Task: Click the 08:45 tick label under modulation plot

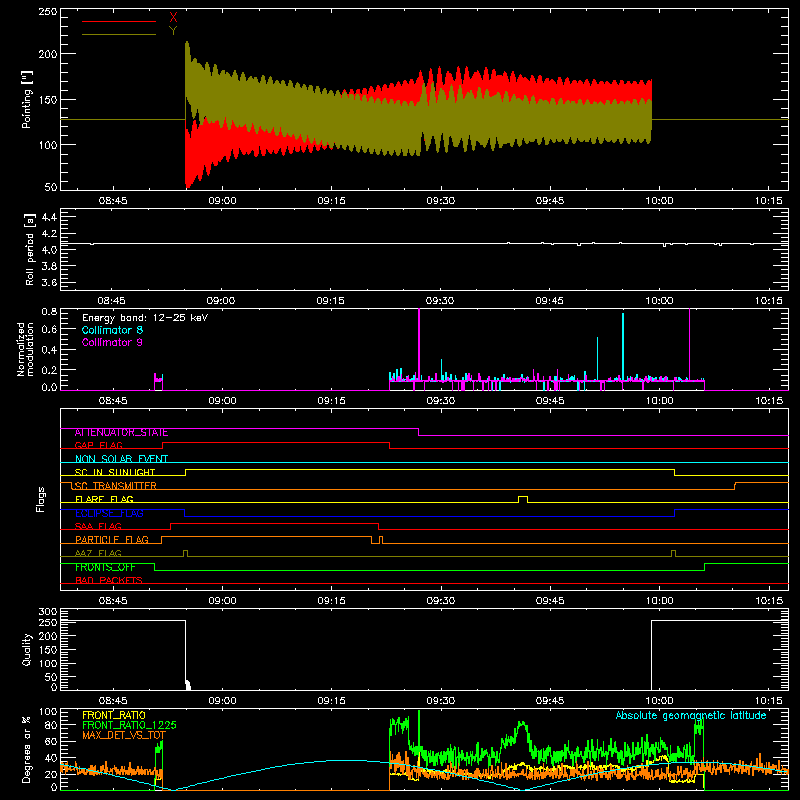Action: point(113,401)
